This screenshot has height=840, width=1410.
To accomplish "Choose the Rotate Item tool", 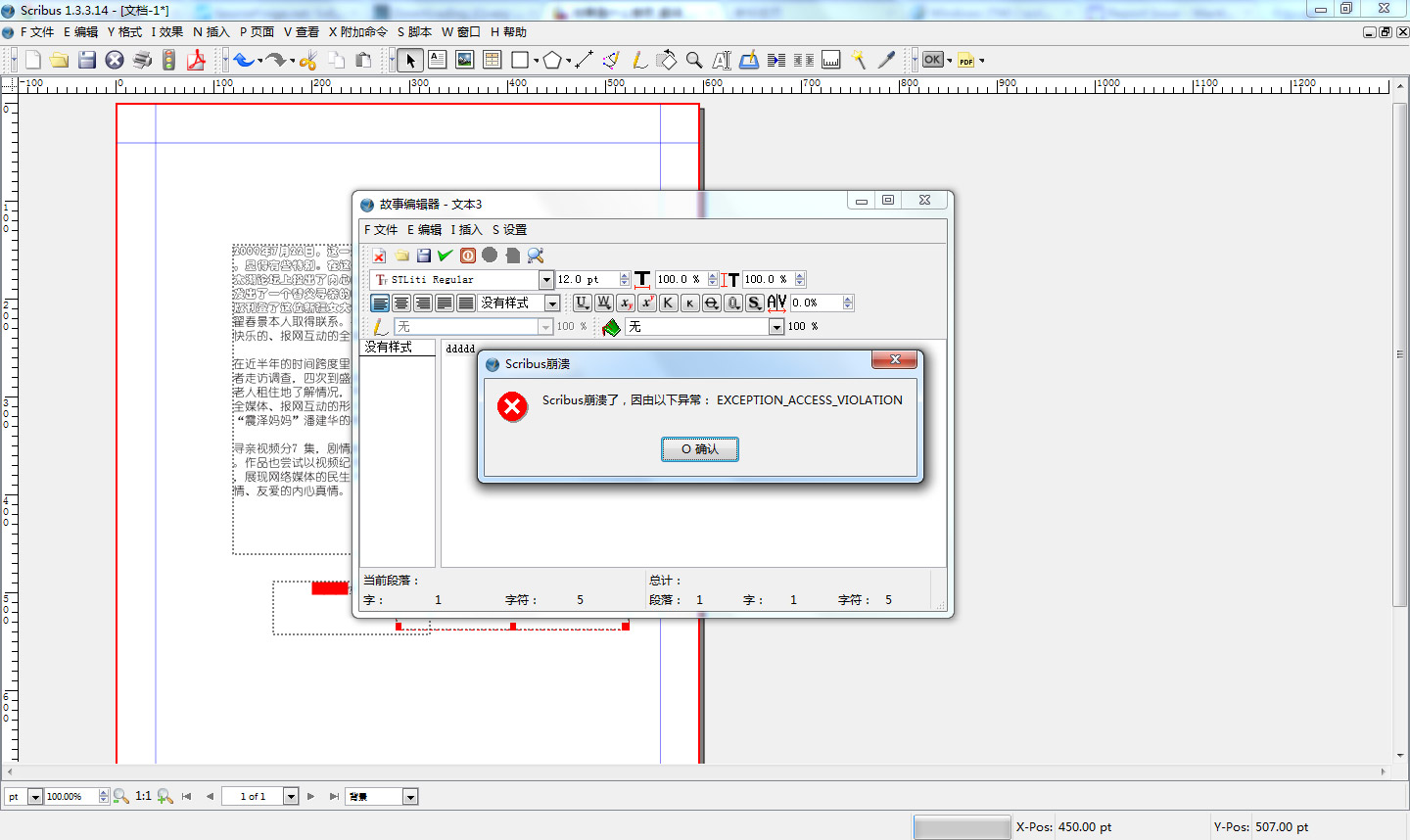I will (667, 60).
